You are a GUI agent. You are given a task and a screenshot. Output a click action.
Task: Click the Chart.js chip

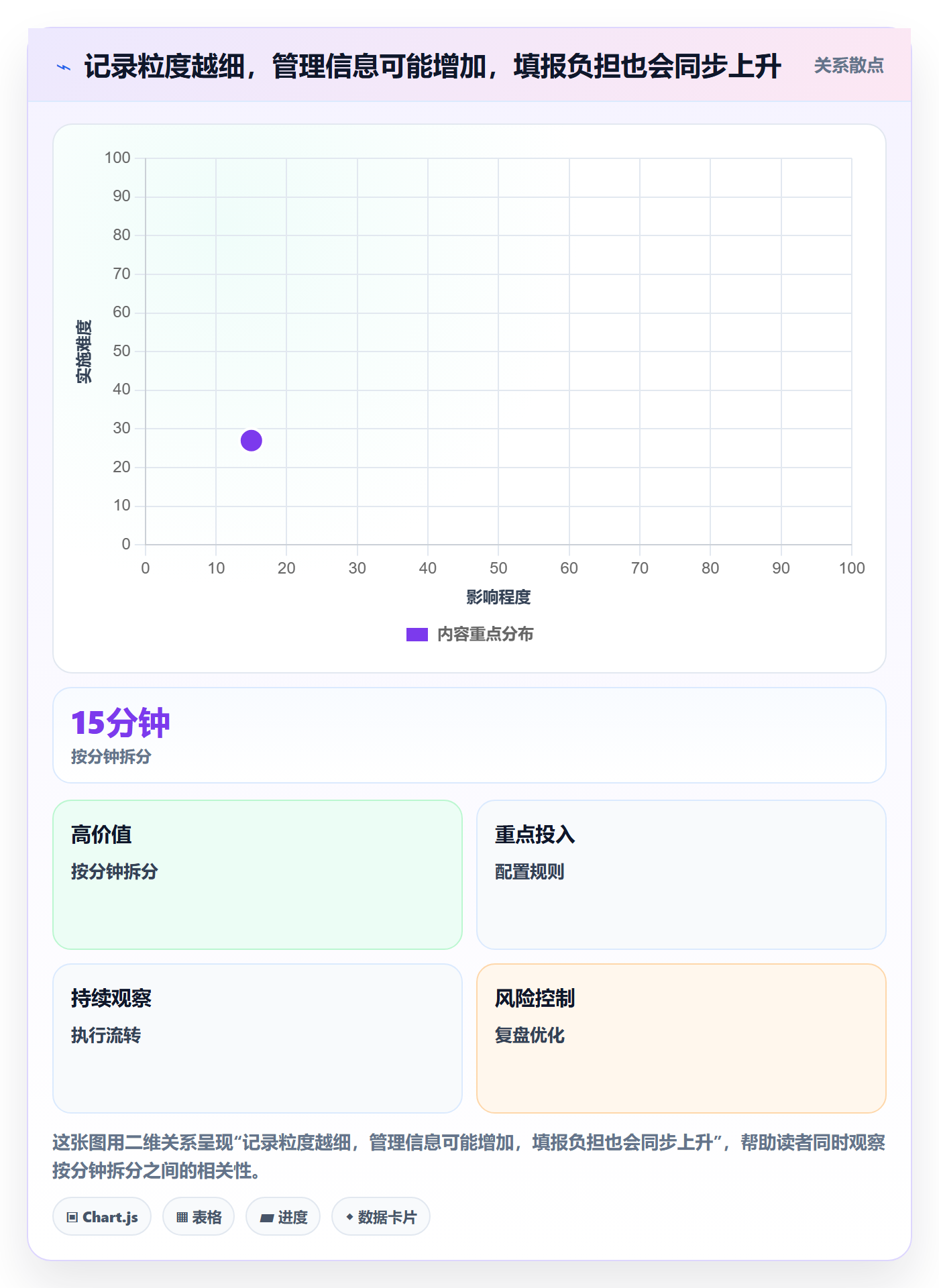[x=102, y=1217]
